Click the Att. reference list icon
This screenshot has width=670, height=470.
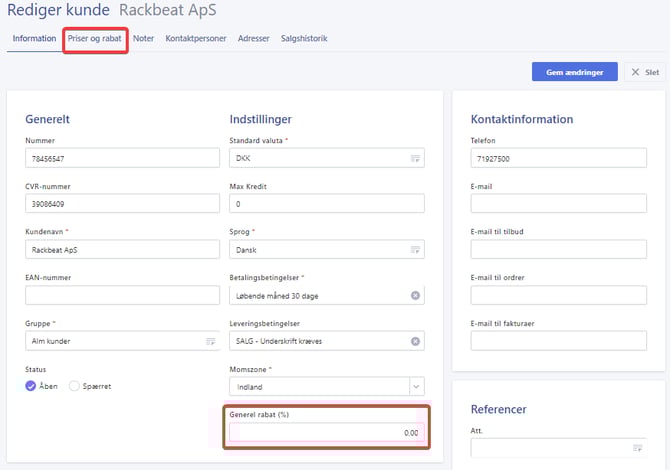point(638,448)
